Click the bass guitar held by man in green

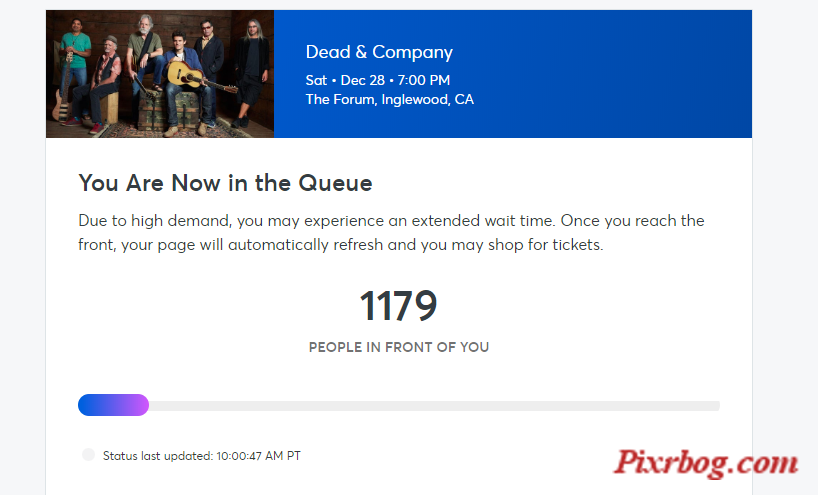click(x=64, y=89)
